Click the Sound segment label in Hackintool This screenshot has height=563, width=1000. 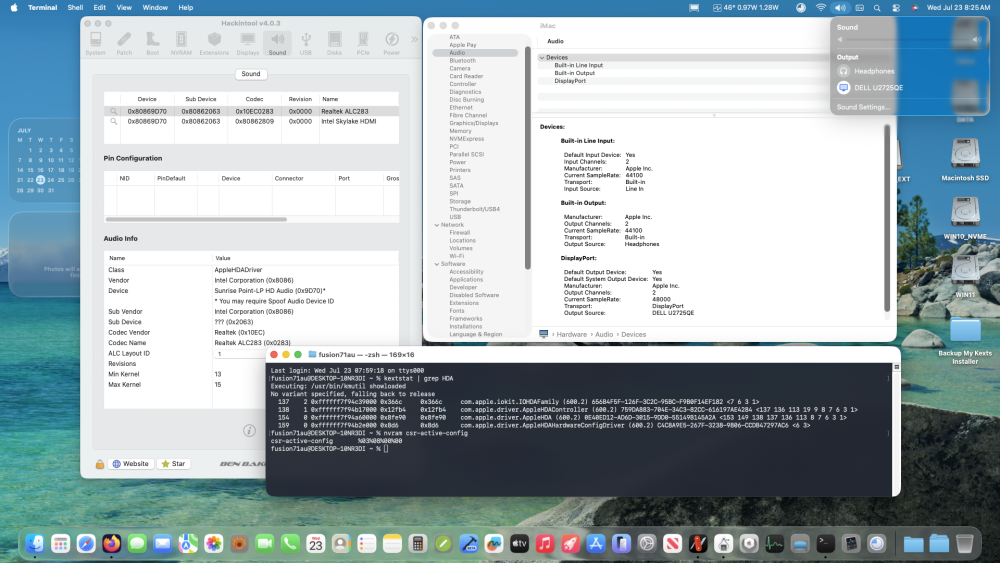[x=251, y=74]
